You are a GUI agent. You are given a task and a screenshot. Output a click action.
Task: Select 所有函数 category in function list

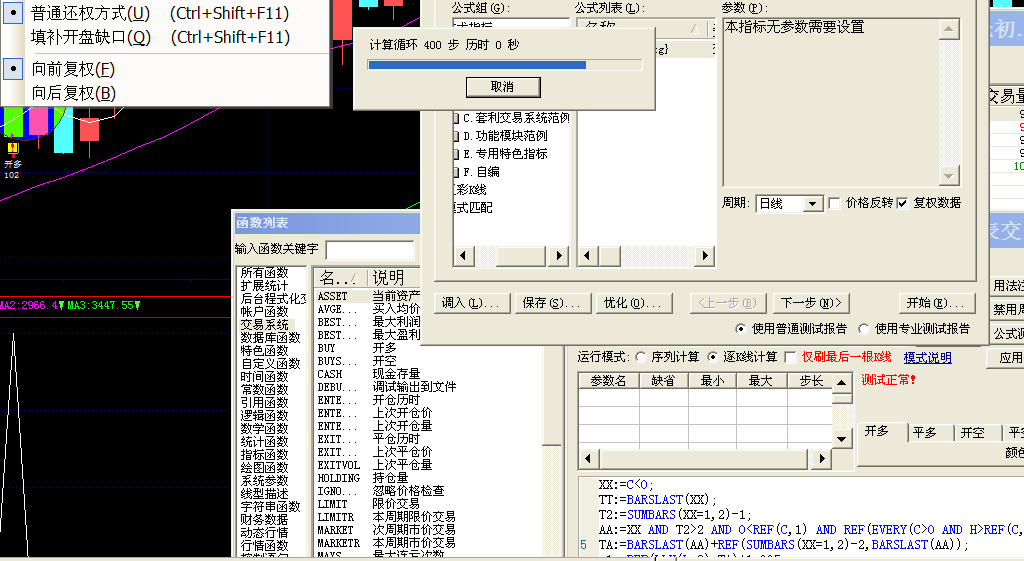pos(264,273)
